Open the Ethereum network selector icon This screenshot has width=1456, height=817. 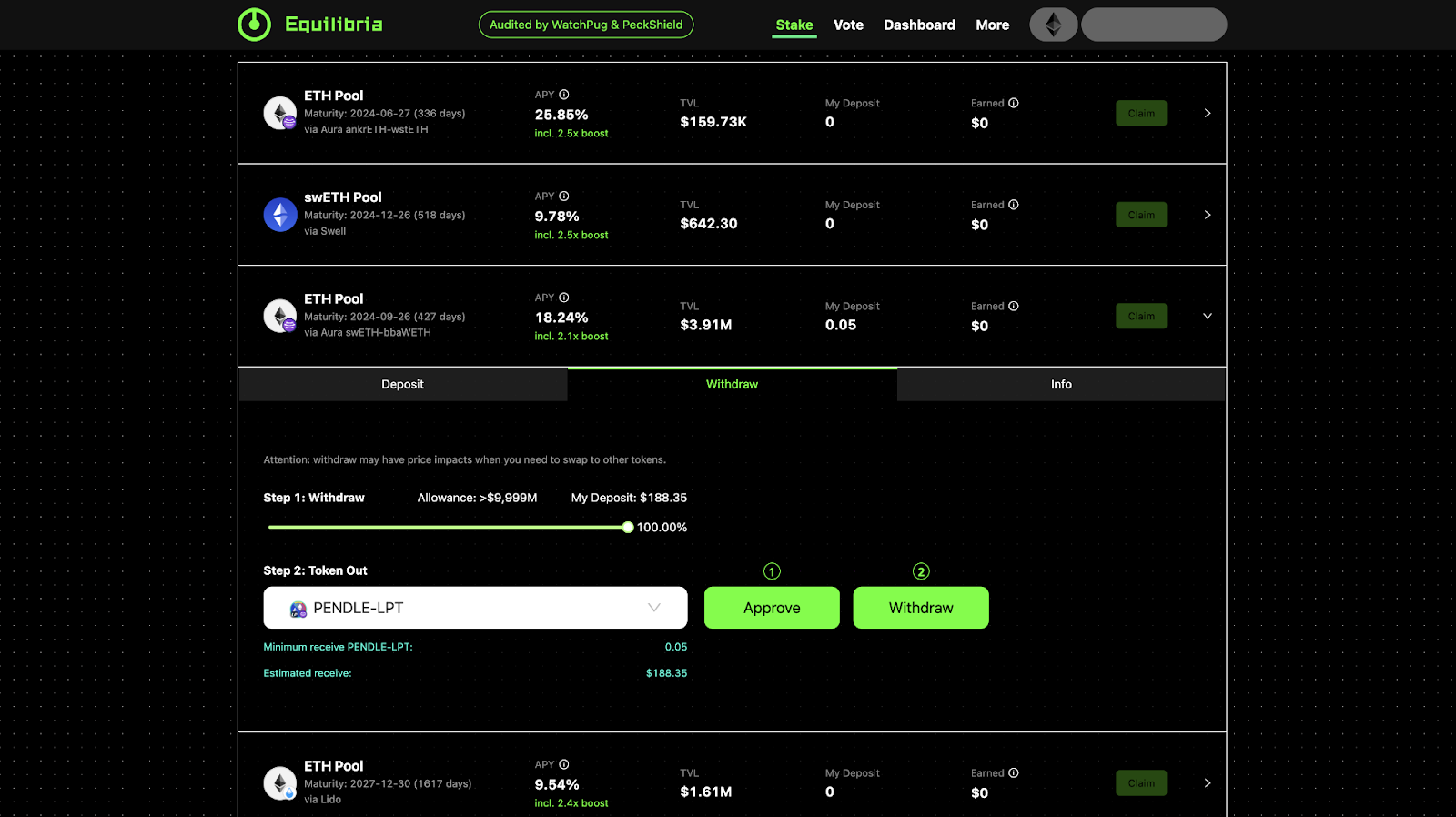(x=1053, y=25)
